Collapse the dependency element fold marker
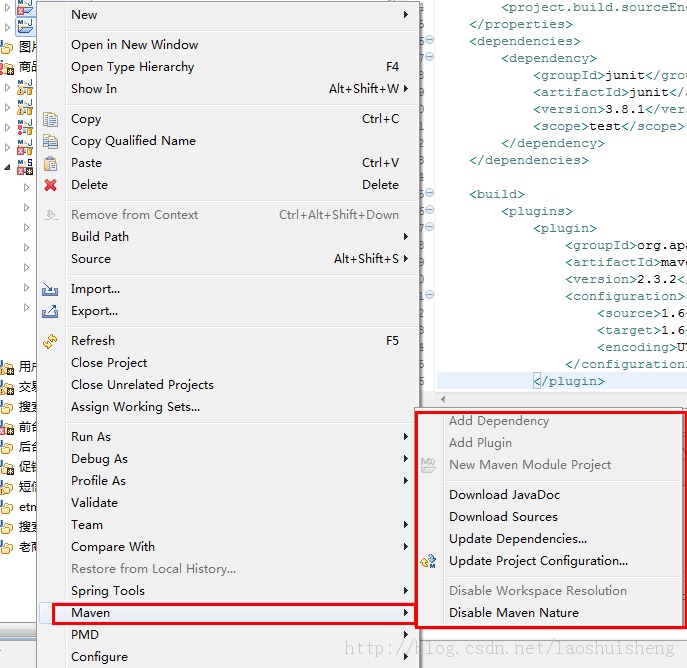Viewport: 687px width, 668px height. [430, 57]
